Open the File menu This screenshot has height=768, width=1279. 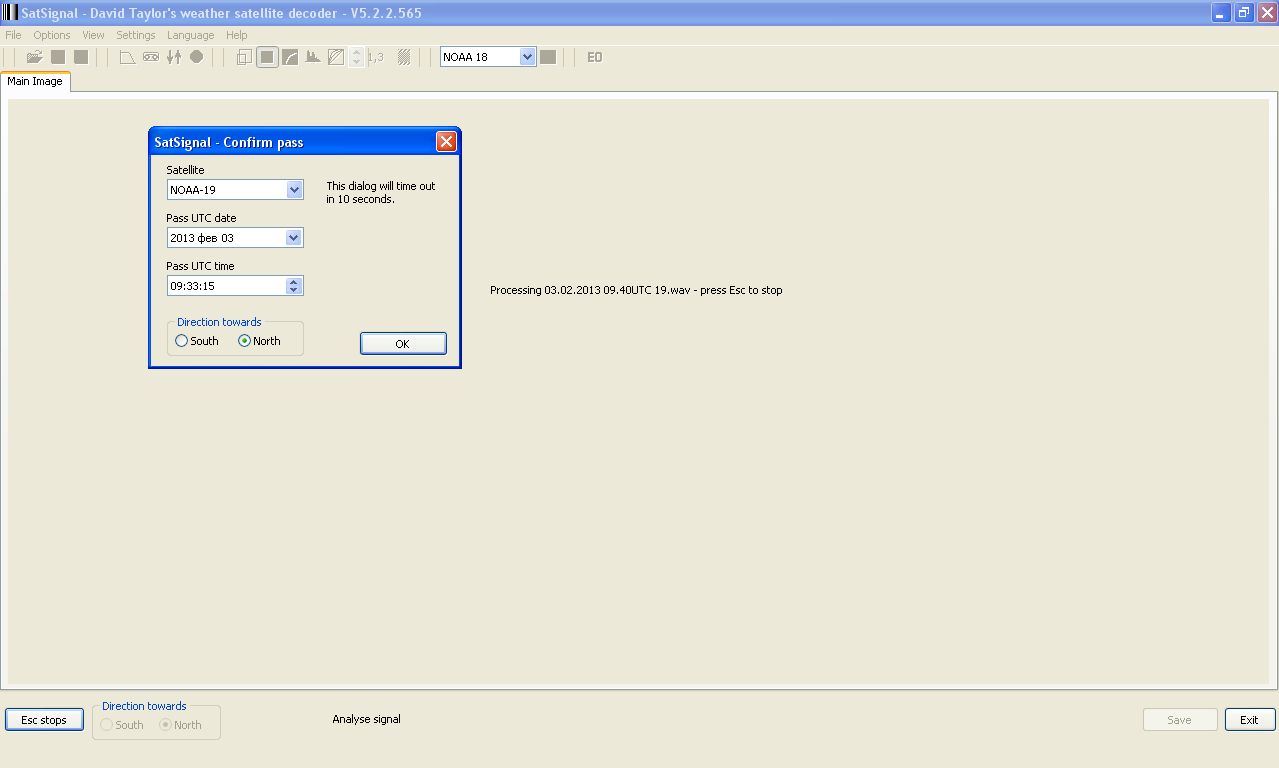click(13, 35)
